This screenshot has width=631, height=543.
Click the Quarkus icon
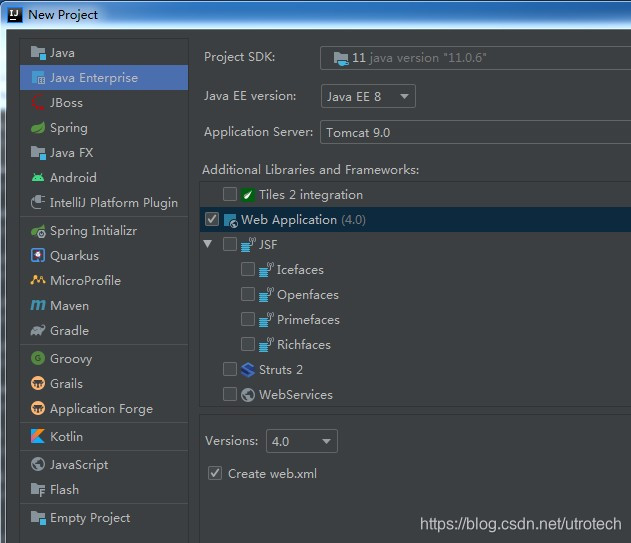click(38, 256)
